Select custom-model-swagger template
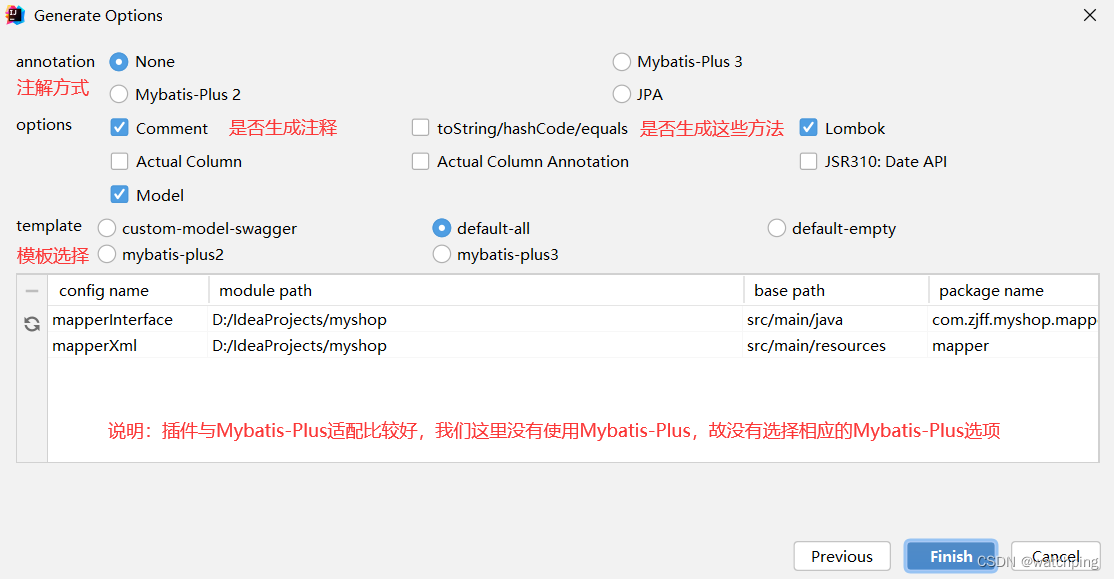Viewport: 1114px width, 579px height. [107, 228]
